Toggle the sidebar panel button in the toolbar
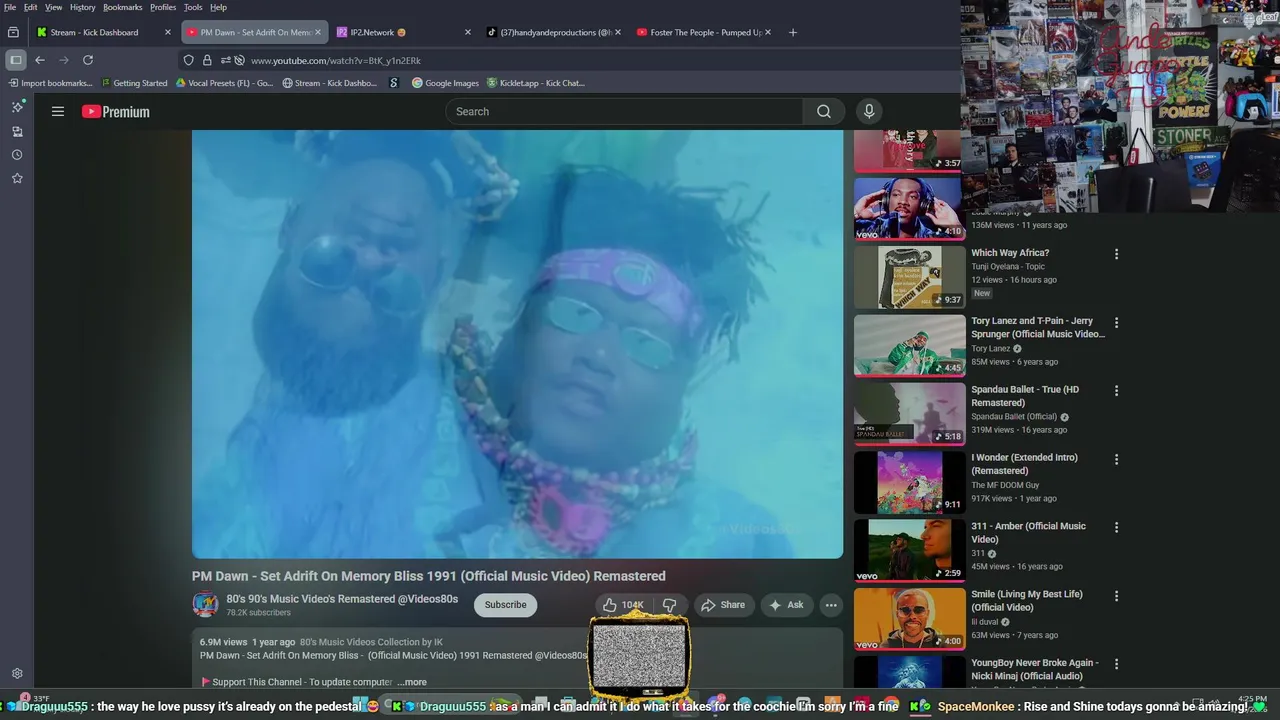Viewport: 1280px width, 720px height. tap(16, 60)
